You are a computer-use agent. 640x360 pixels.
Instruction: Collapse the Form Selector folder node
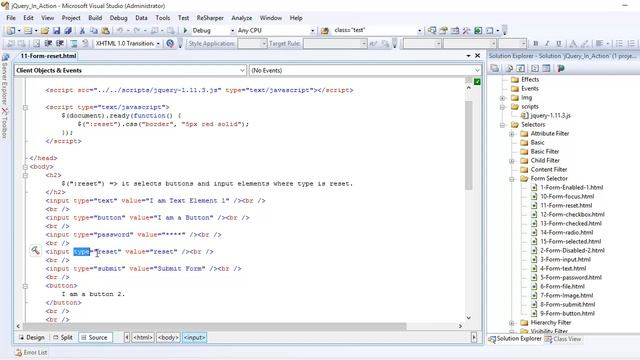[x=512, y=179]
